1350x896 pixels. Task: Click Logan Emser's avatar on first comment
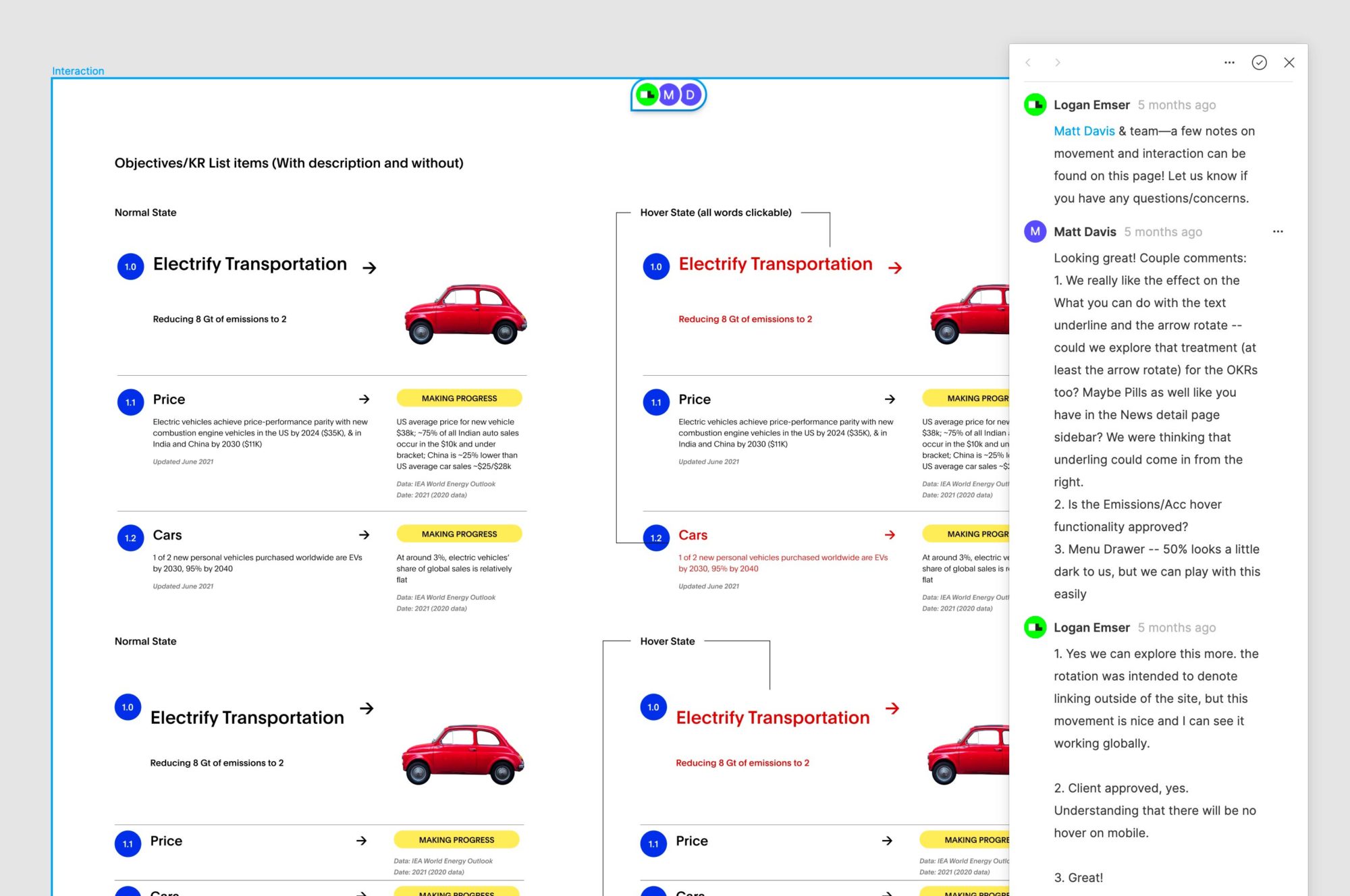point(1035,105)
